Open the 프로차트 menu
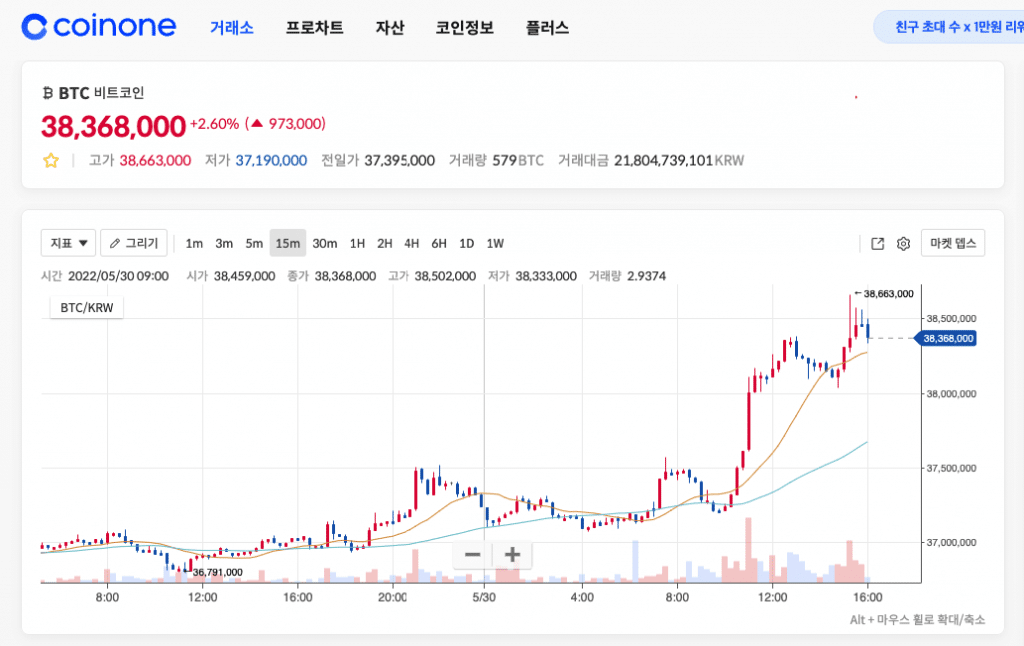This screenshot has width=1024, height=646. 315,27
